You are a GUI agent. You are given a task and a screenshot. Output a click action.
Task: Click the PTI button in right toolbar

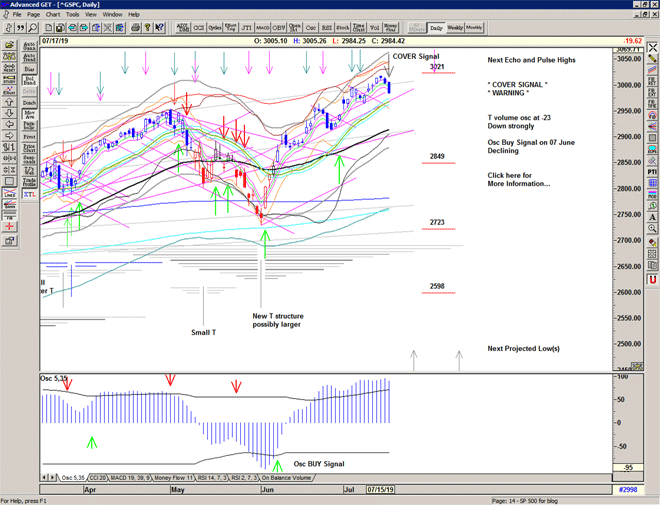tap(652, 172)
